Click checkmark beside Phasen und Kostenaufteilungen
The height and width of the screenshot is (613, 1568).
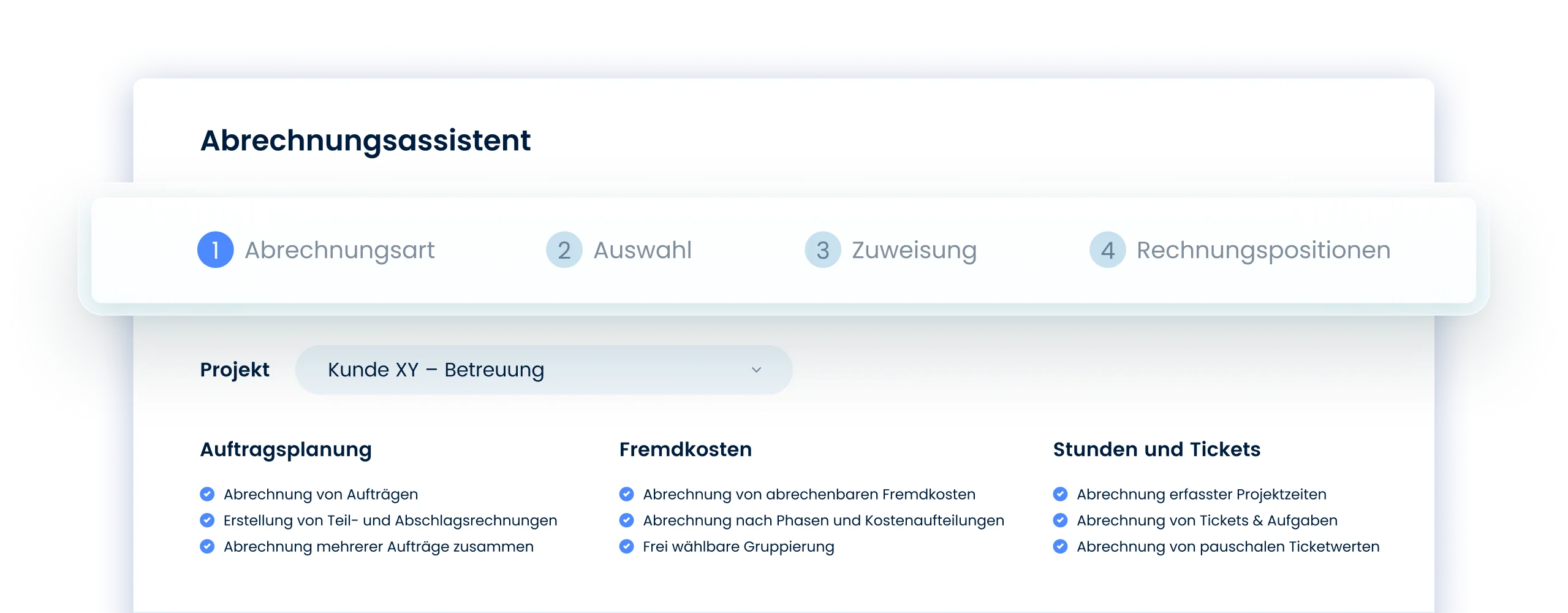(626, 520)
